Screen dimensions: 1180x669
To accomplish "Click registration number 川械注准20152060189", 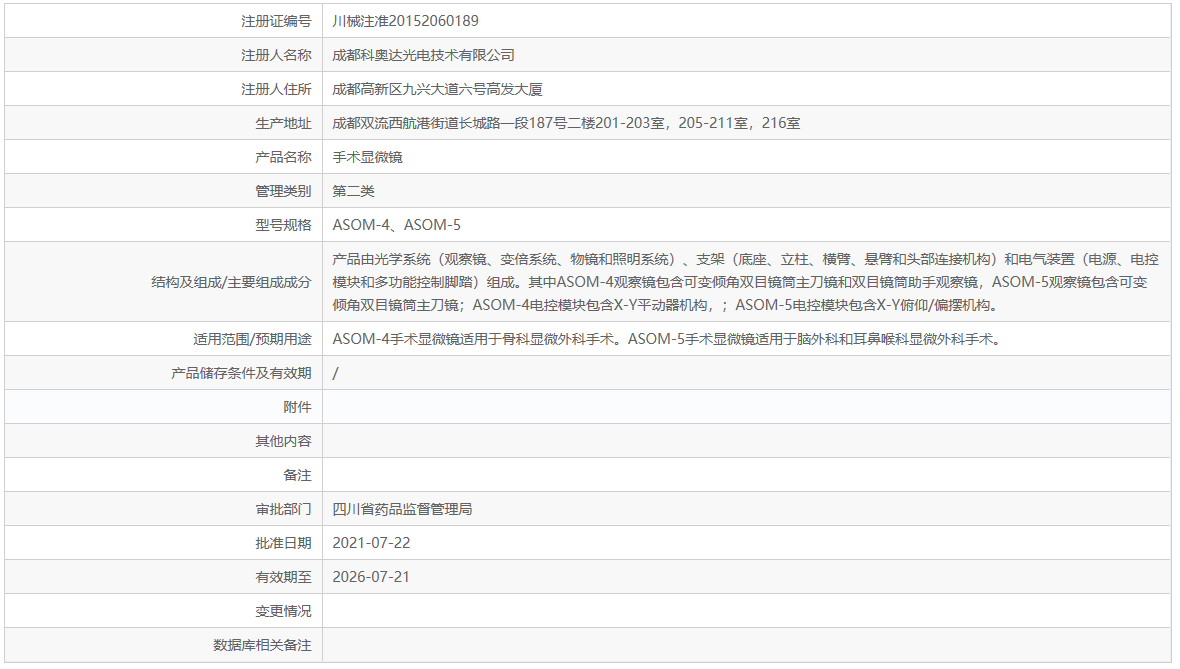I will [405, 21].
